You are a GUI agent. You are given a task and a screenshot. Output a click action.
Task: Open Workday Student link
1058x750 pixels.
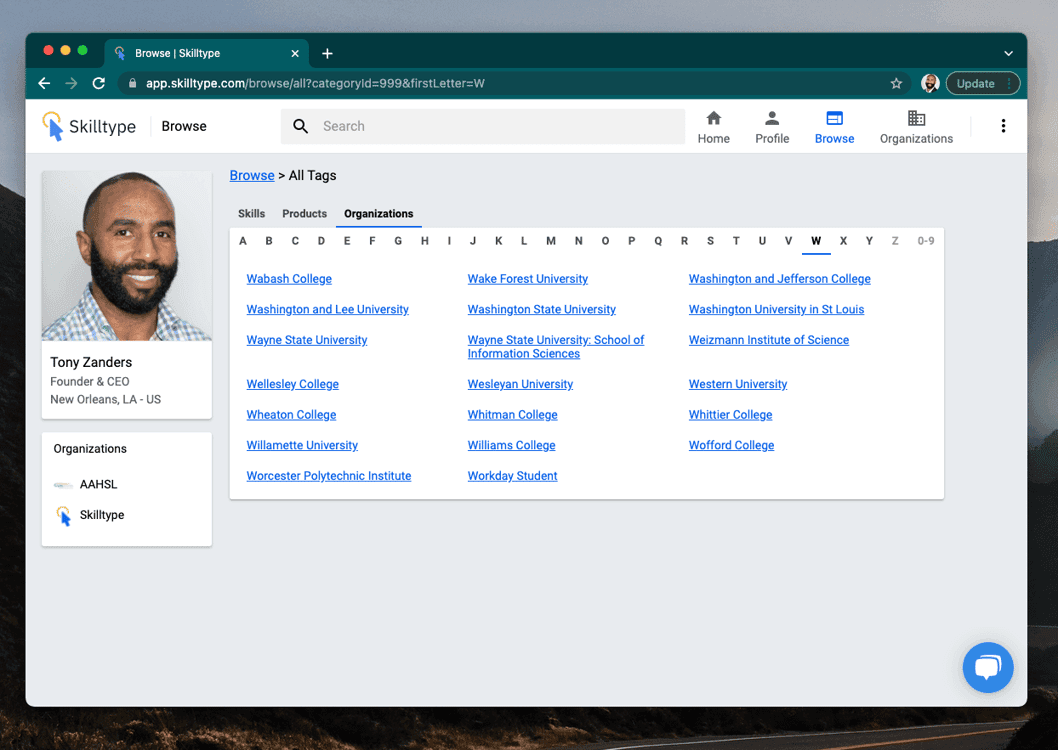coord(512,475)
